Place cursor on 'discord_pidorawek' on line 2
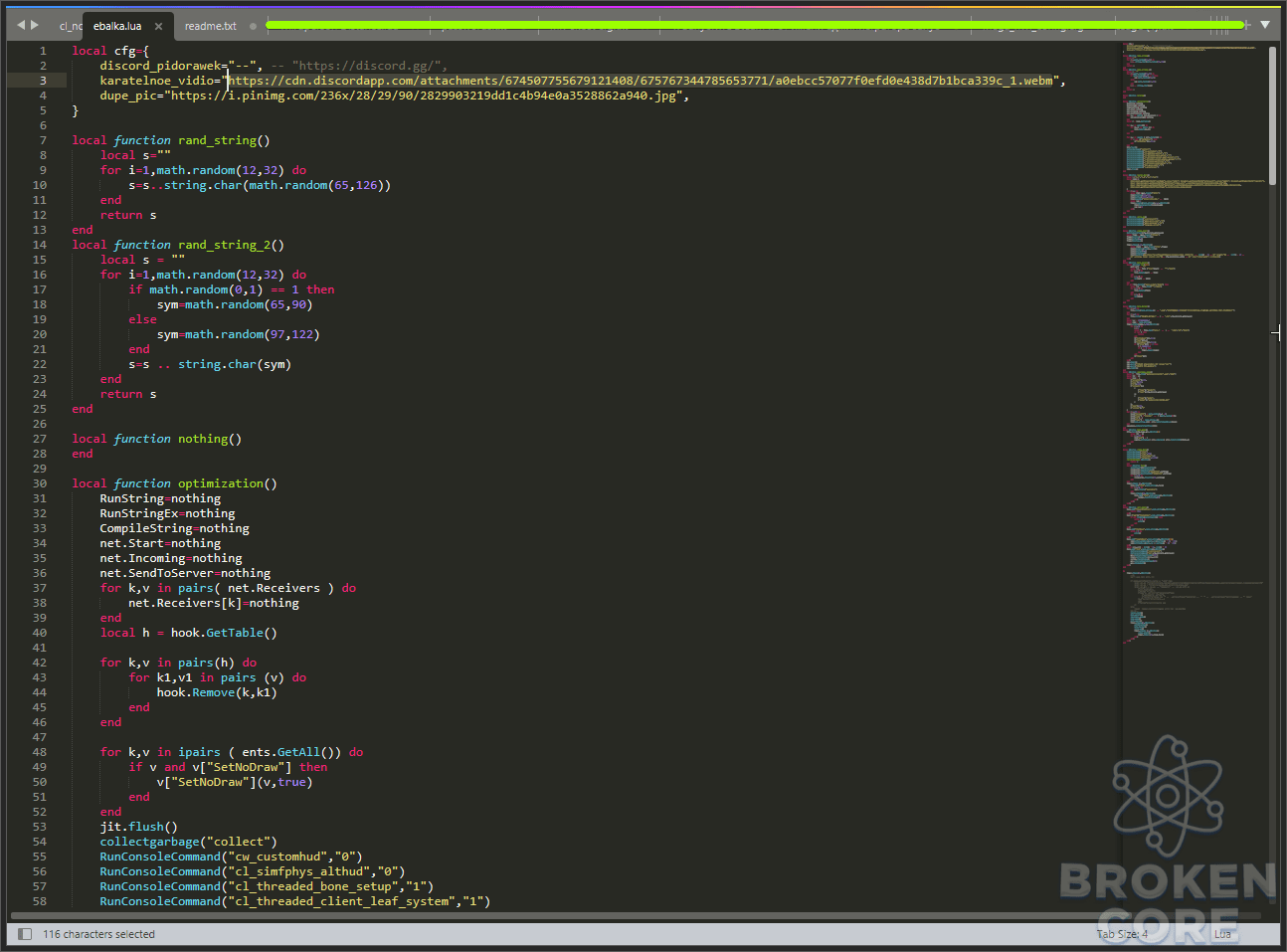Viewport: 1287px width, 952px height. pos(160,66)
